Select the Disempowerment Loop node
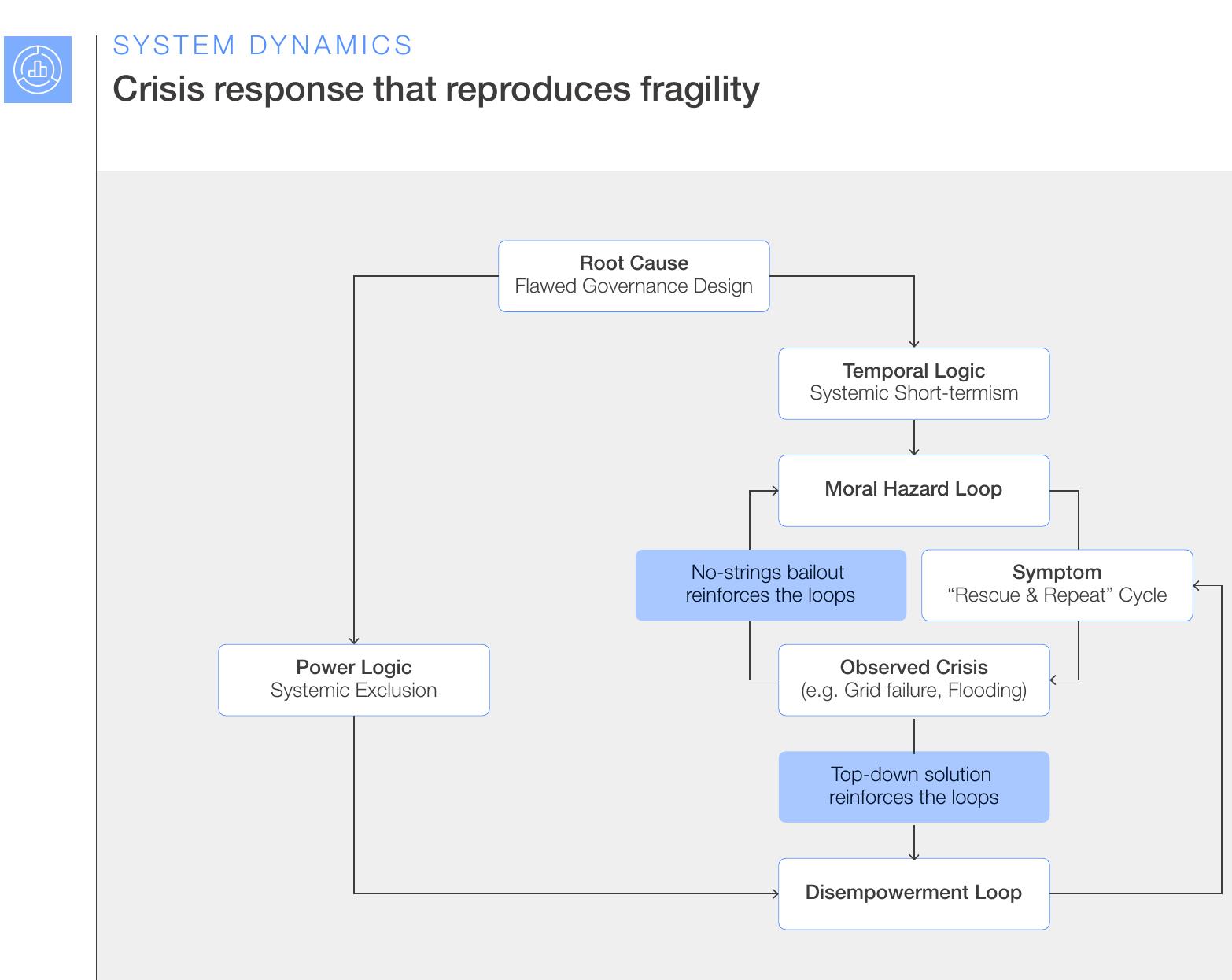 click(x=914, y=894)
